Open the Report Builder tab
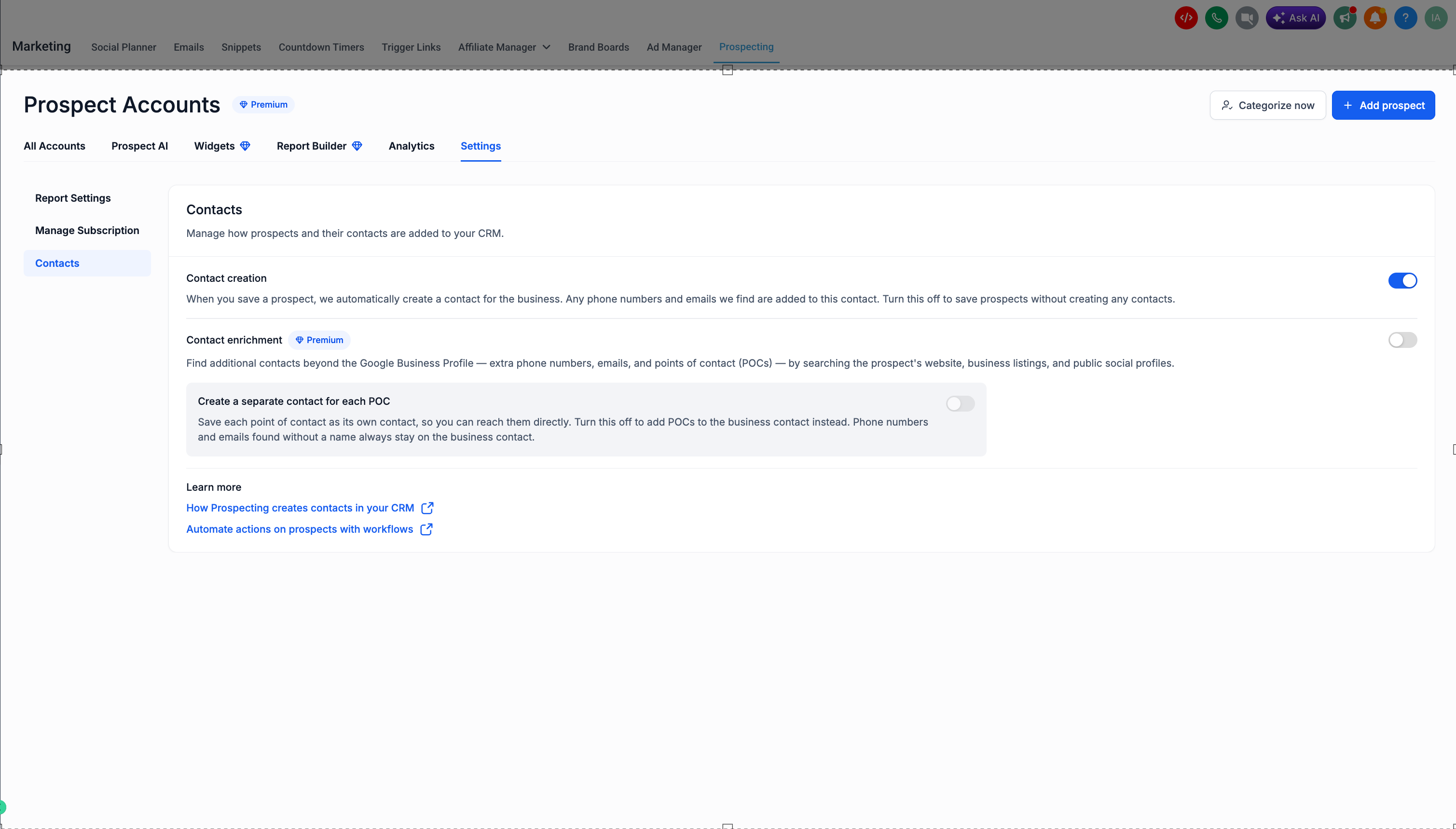Viewport: 1456px width, 829px height. point(319,146)
